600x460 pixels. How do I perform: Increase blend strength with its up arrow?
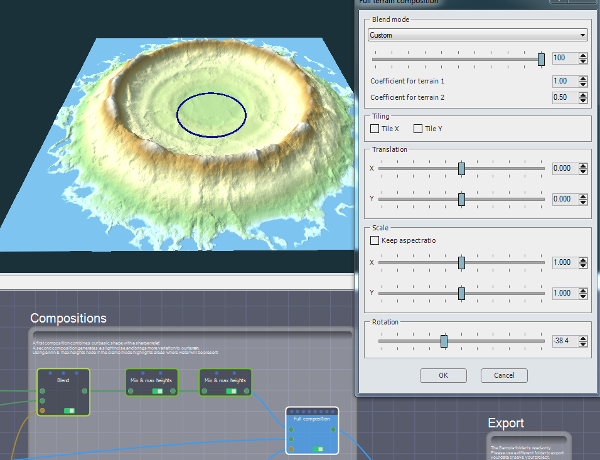tap(583, 55)
